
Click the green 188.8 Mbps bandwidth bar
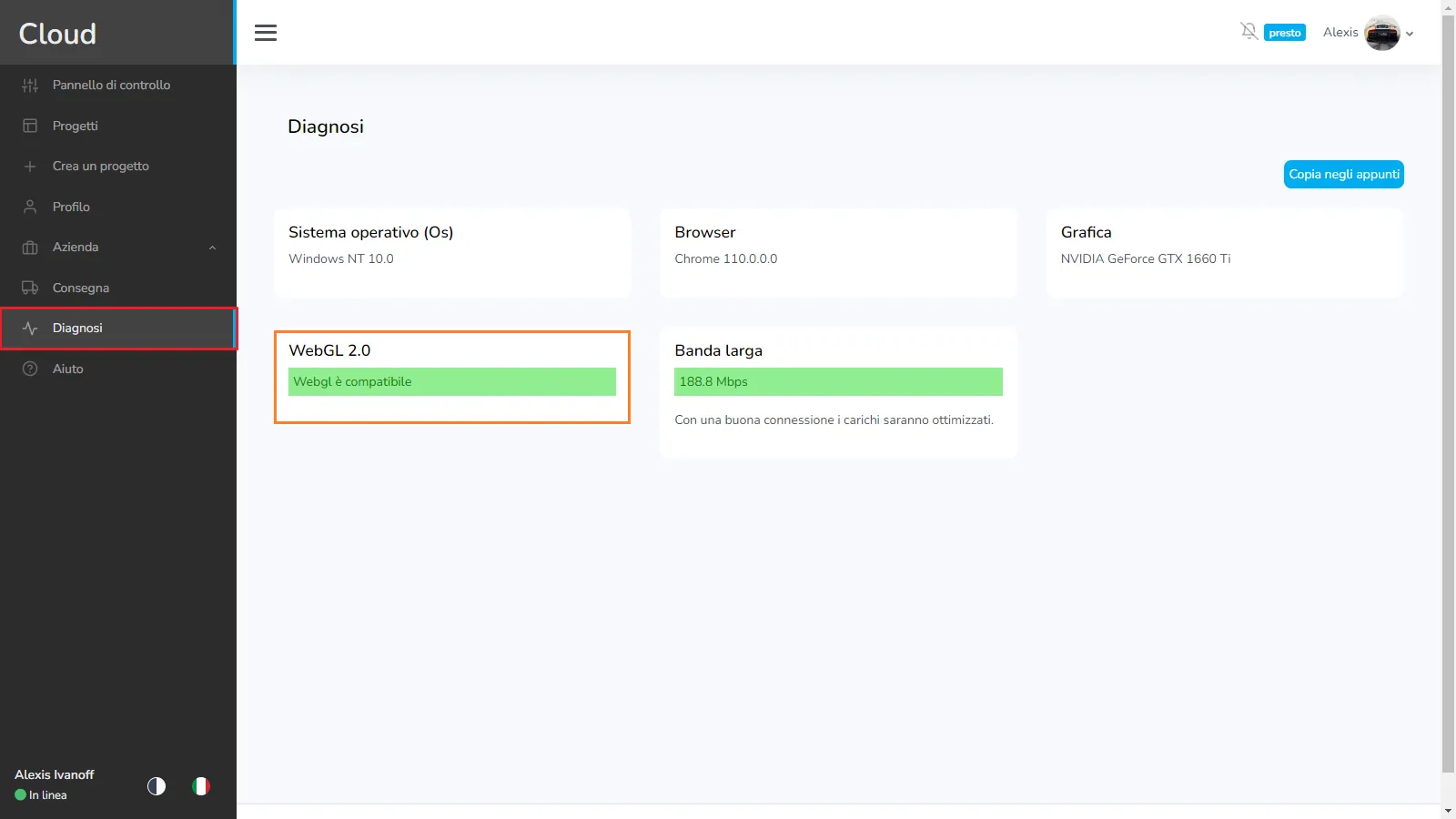(x=838, y=381)
